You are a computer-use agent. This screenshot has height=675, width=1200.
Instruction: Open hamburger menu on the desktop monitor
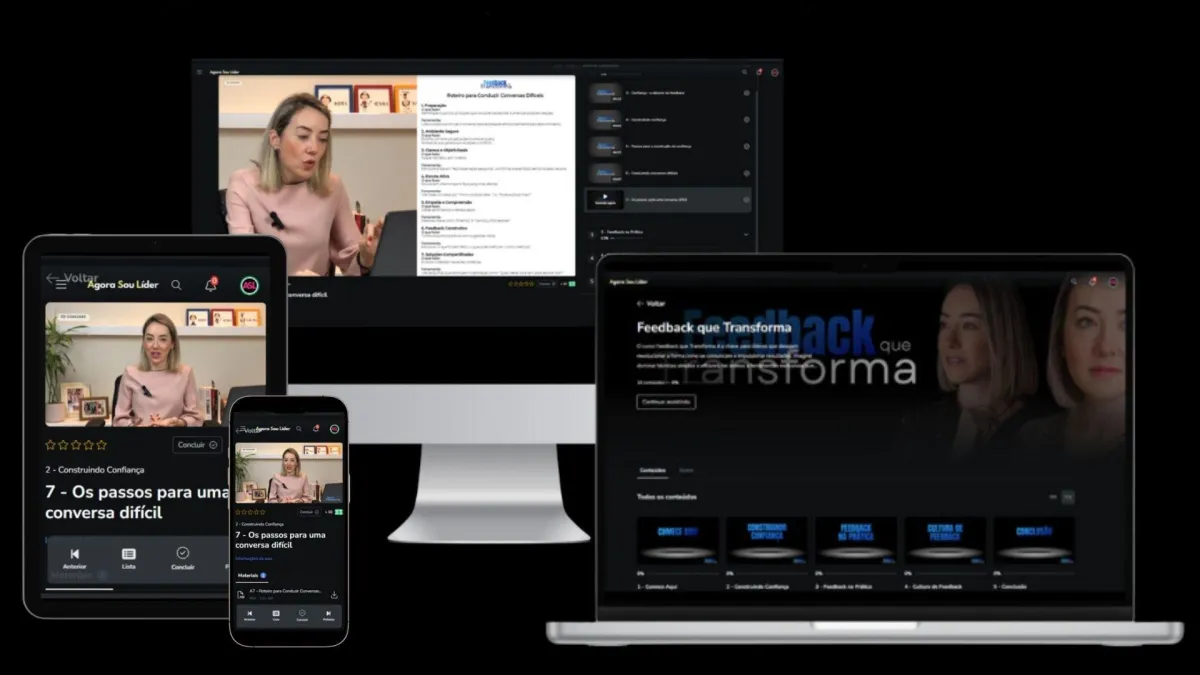(x=199, y=72)
